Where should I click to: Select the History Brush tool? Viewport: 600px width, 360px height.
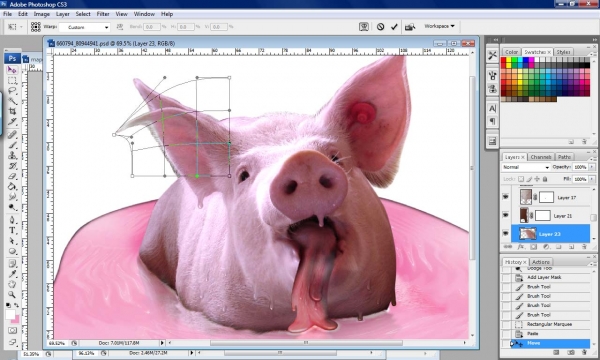click(x=12, y=166)
